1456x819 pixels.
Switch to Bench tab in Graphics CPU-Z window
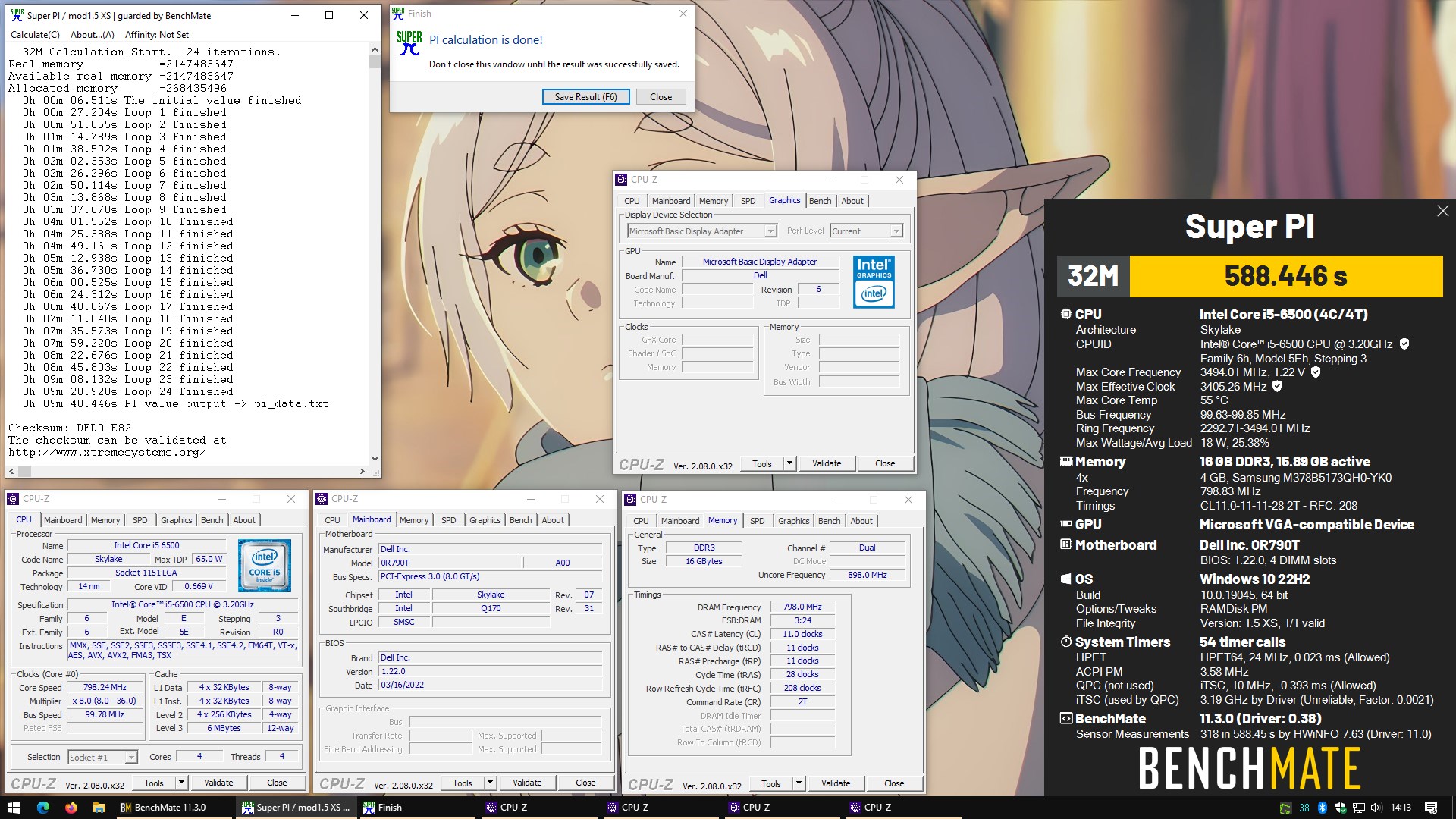820,201
